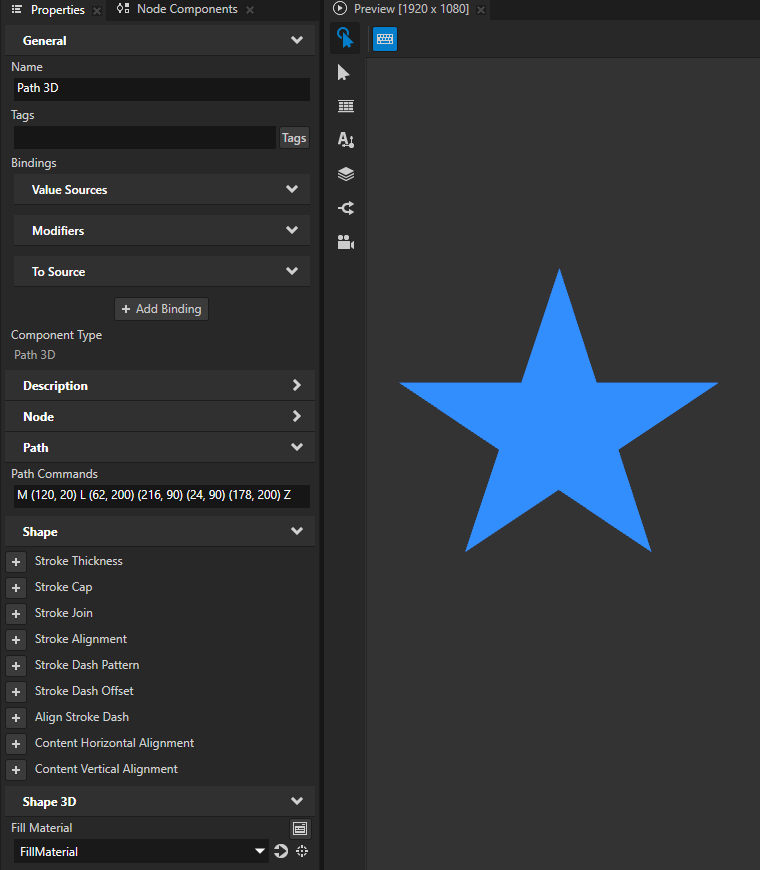Add the Stroke Dash Pattern property with plus
This screenshot has height=870, width=760.
pyautogui.click(x=16, y=666)
